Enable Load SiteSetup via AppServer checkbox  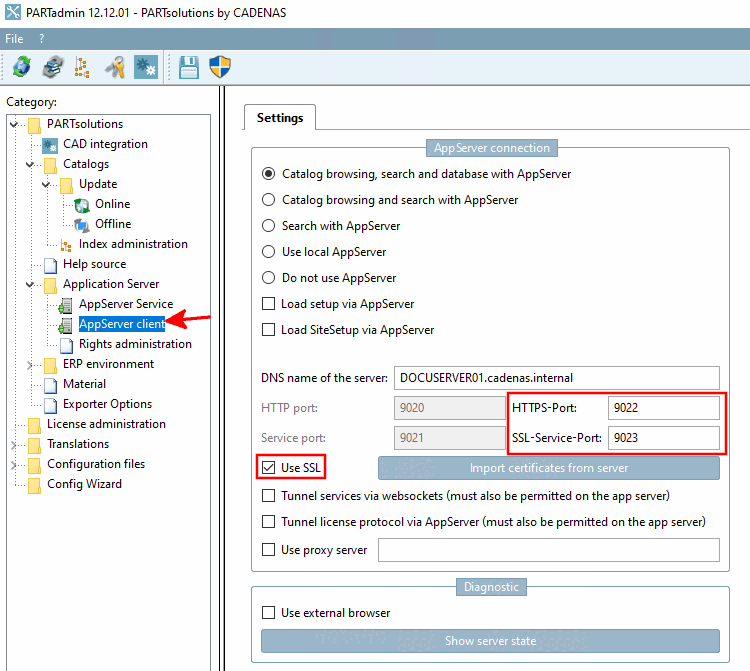(x=268, y=330)
